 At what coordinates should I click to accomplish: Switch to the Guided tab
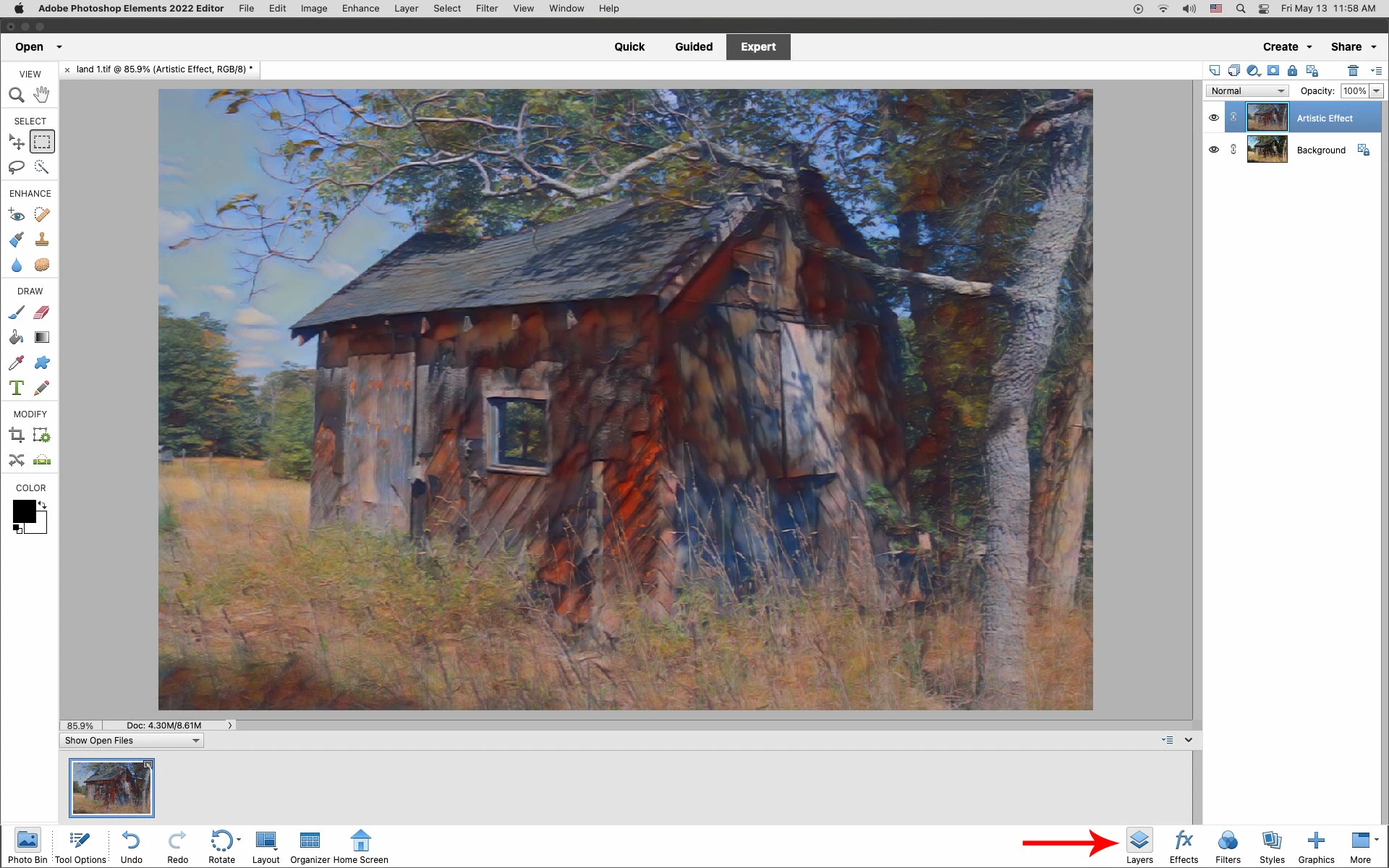(x=693, y=47)
